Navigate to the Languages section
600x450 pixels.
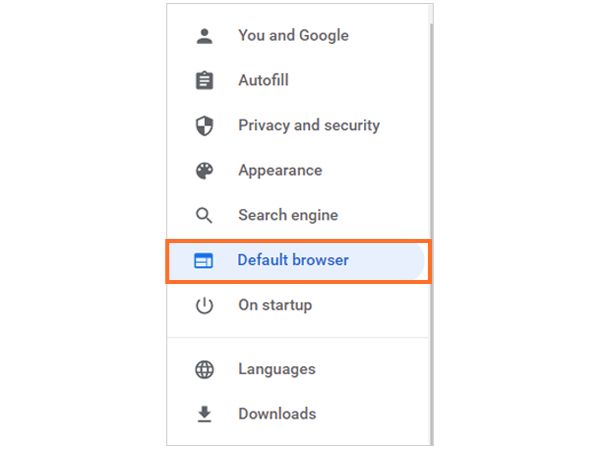[x=276, y=370]
